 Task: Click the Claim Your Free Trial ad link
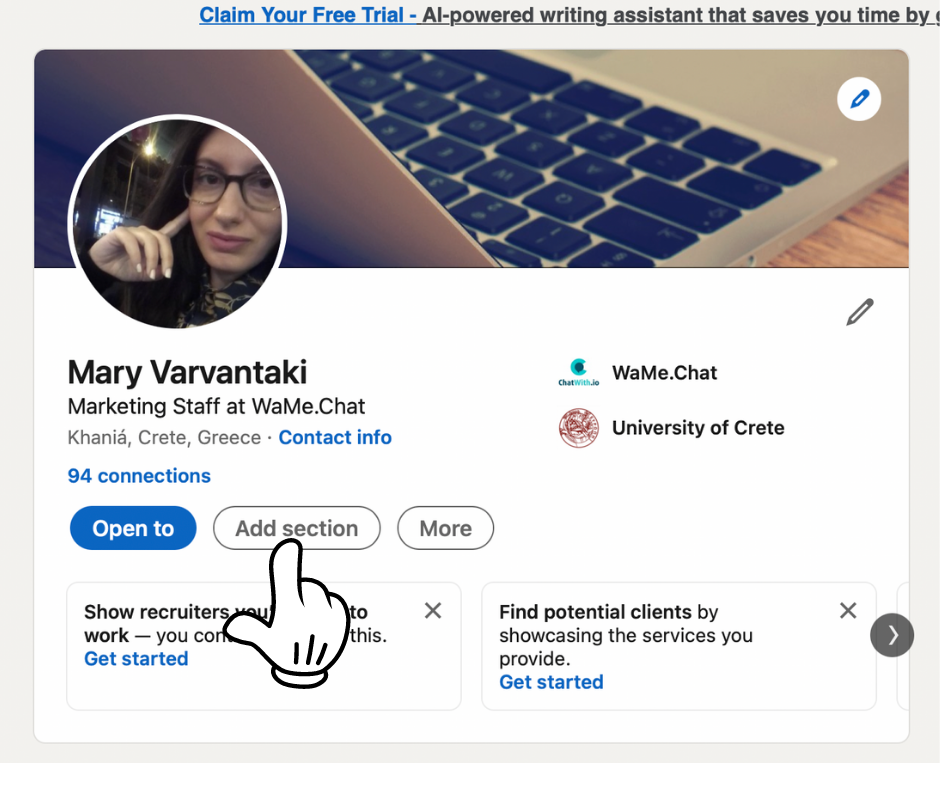[x=308, y=15]
